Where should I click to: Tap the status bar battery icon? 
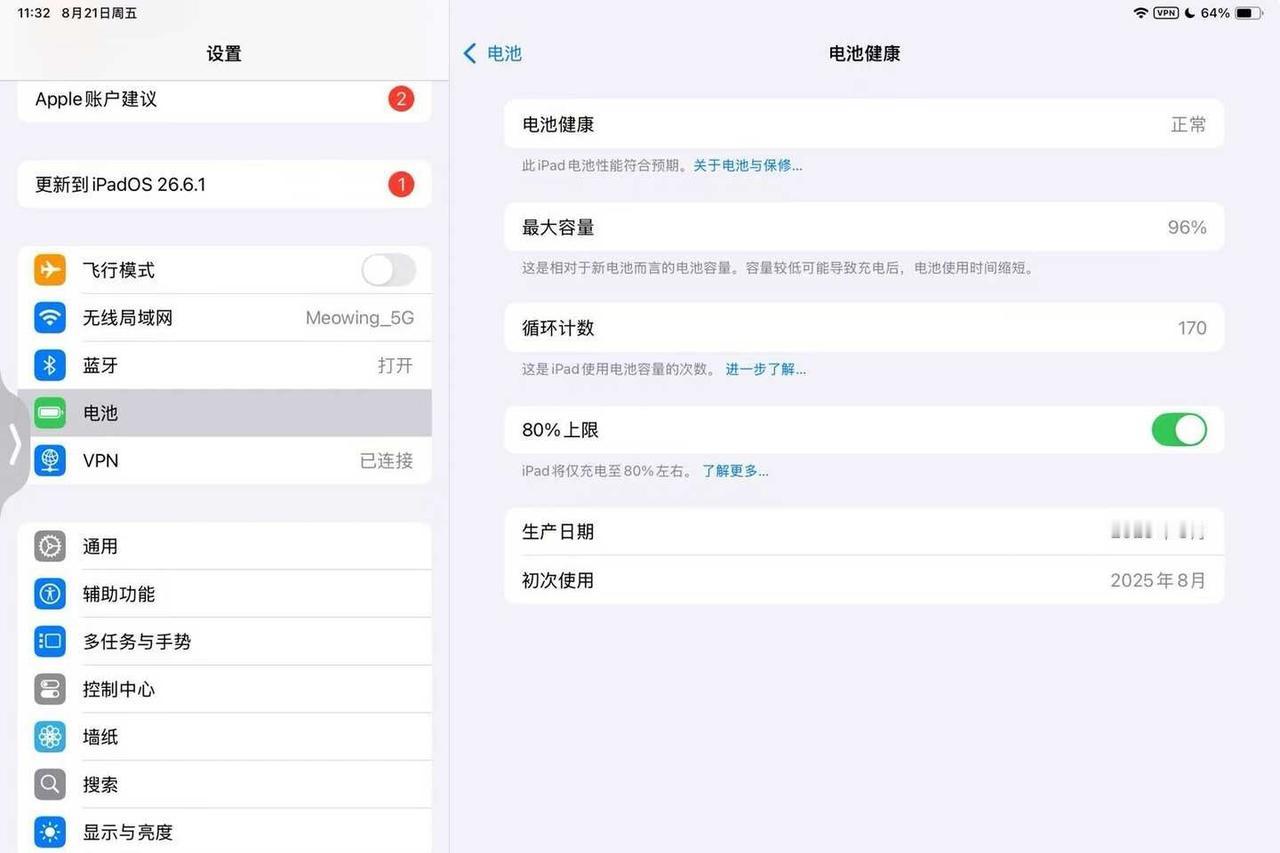[x=1248, y=13]
